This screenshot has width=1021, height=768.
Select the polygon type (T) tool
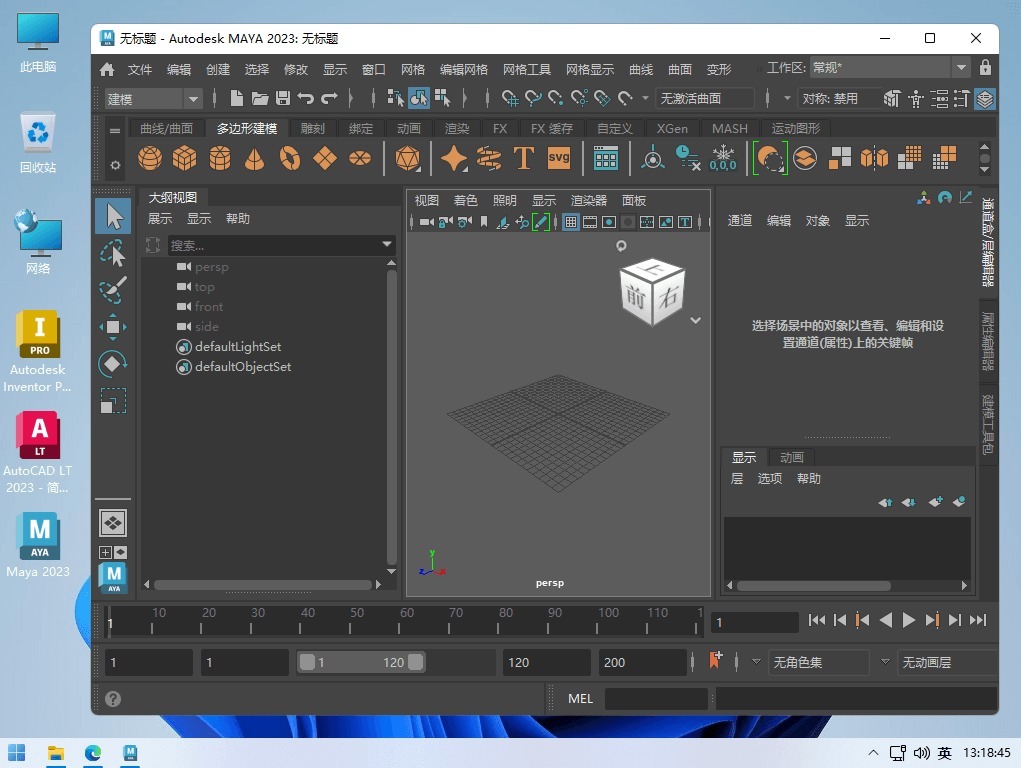pyautogui.click(x=523, y=159)
